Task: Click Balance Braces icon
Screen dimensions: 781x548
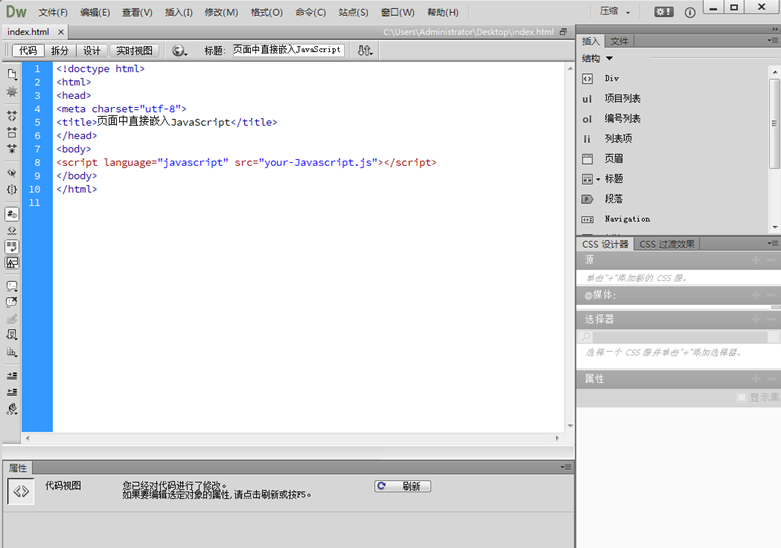Action: [12, 190]
